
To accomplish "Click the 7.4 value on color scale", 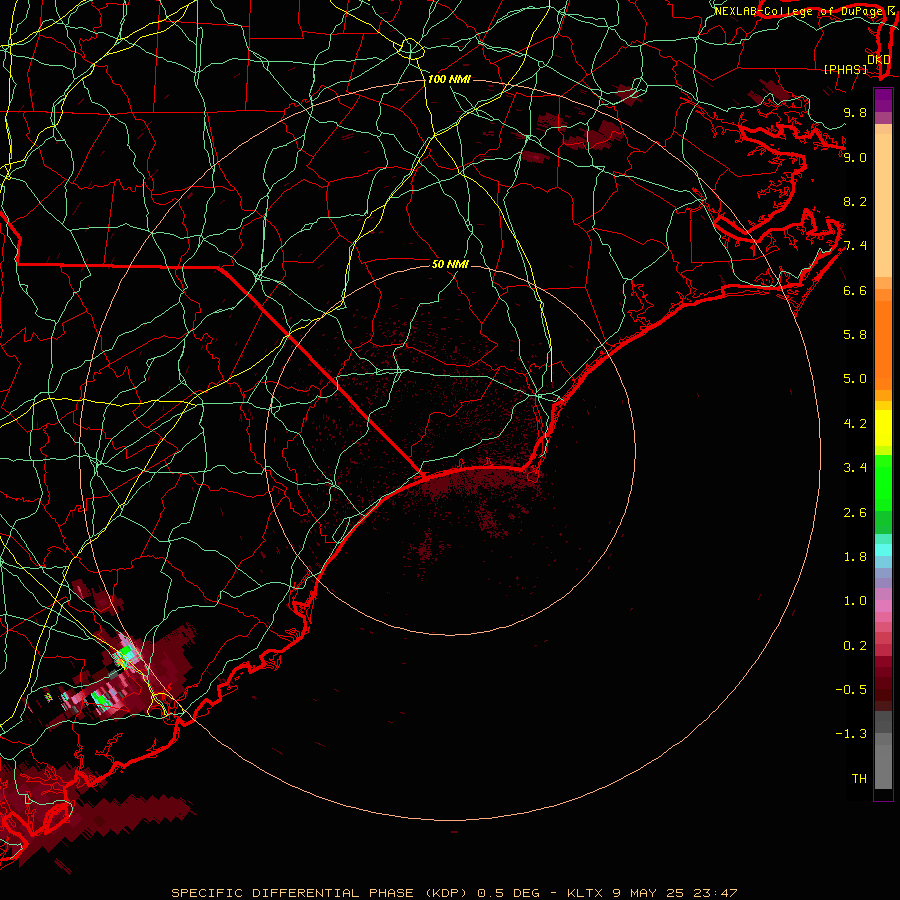I will coord(855,246).
